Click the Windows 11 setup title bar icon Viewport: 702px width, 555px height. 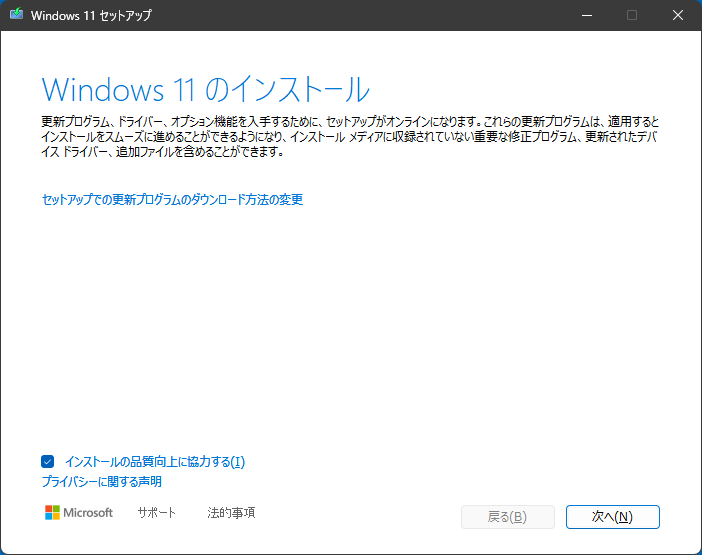tap(17, 15)
